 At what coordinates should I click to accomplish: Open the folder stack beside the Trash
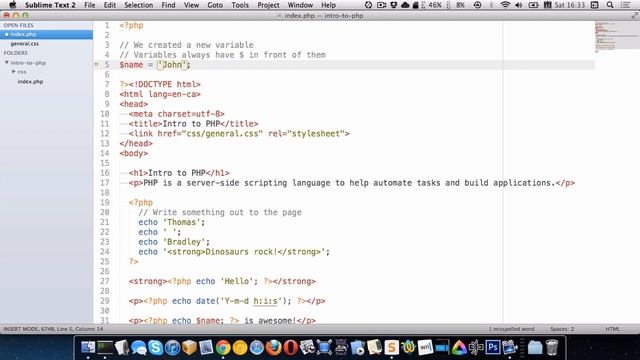(x=535, y=347)
